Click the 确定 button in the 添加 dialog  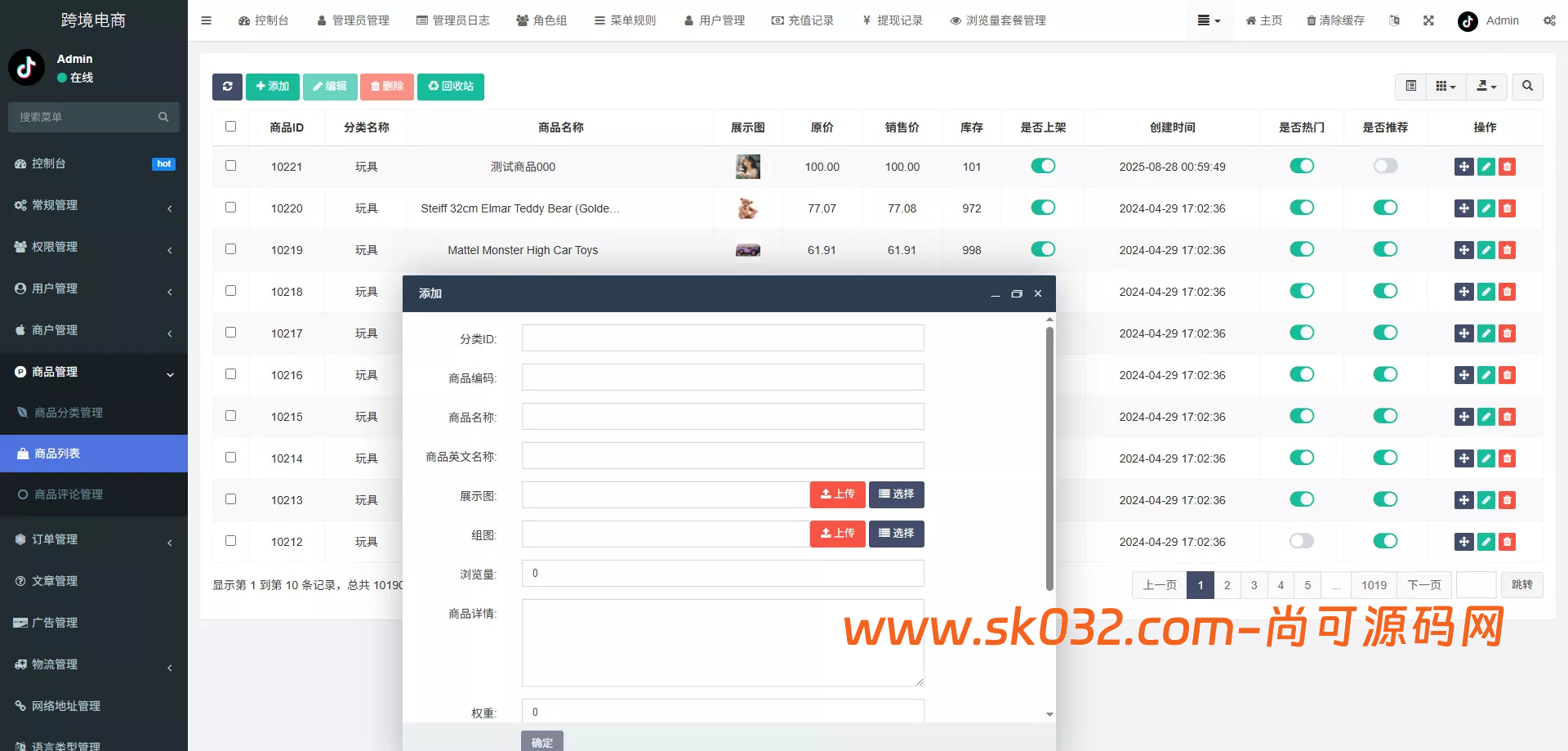541,742
